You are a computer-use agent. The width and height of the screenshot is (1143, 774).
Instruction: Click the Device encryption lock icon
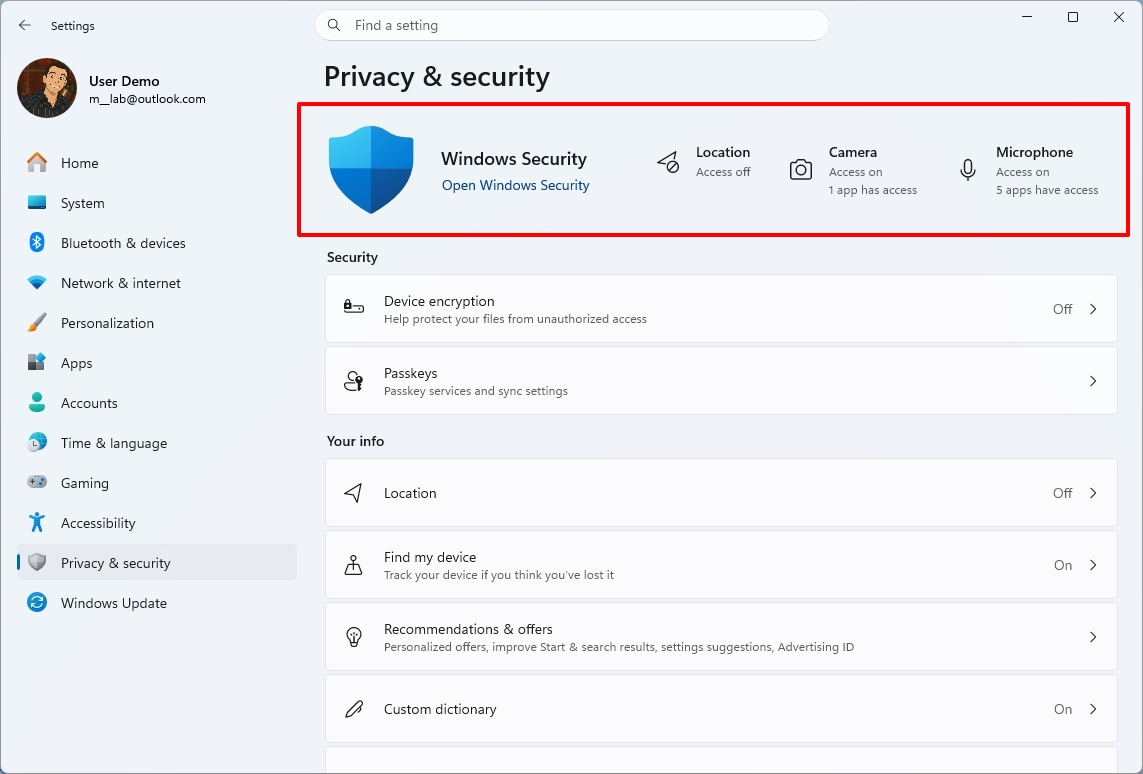point(354,307)
